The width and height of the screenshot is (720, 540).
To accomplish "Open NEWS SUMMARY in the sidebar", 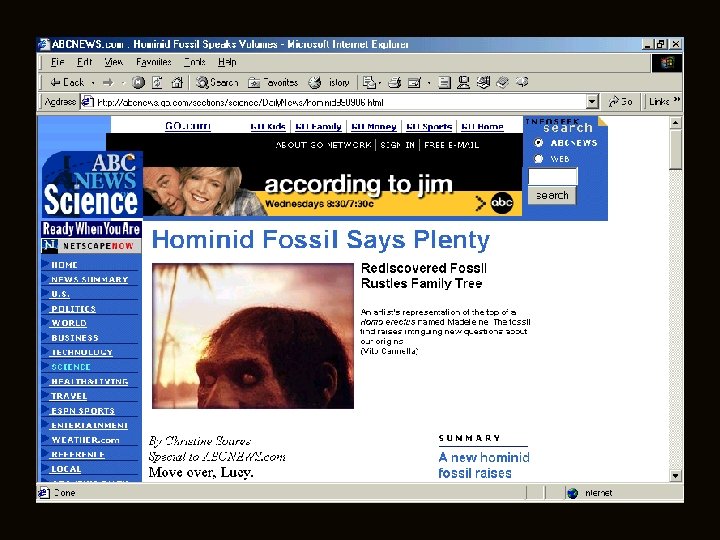I will (x=90, y=279).
